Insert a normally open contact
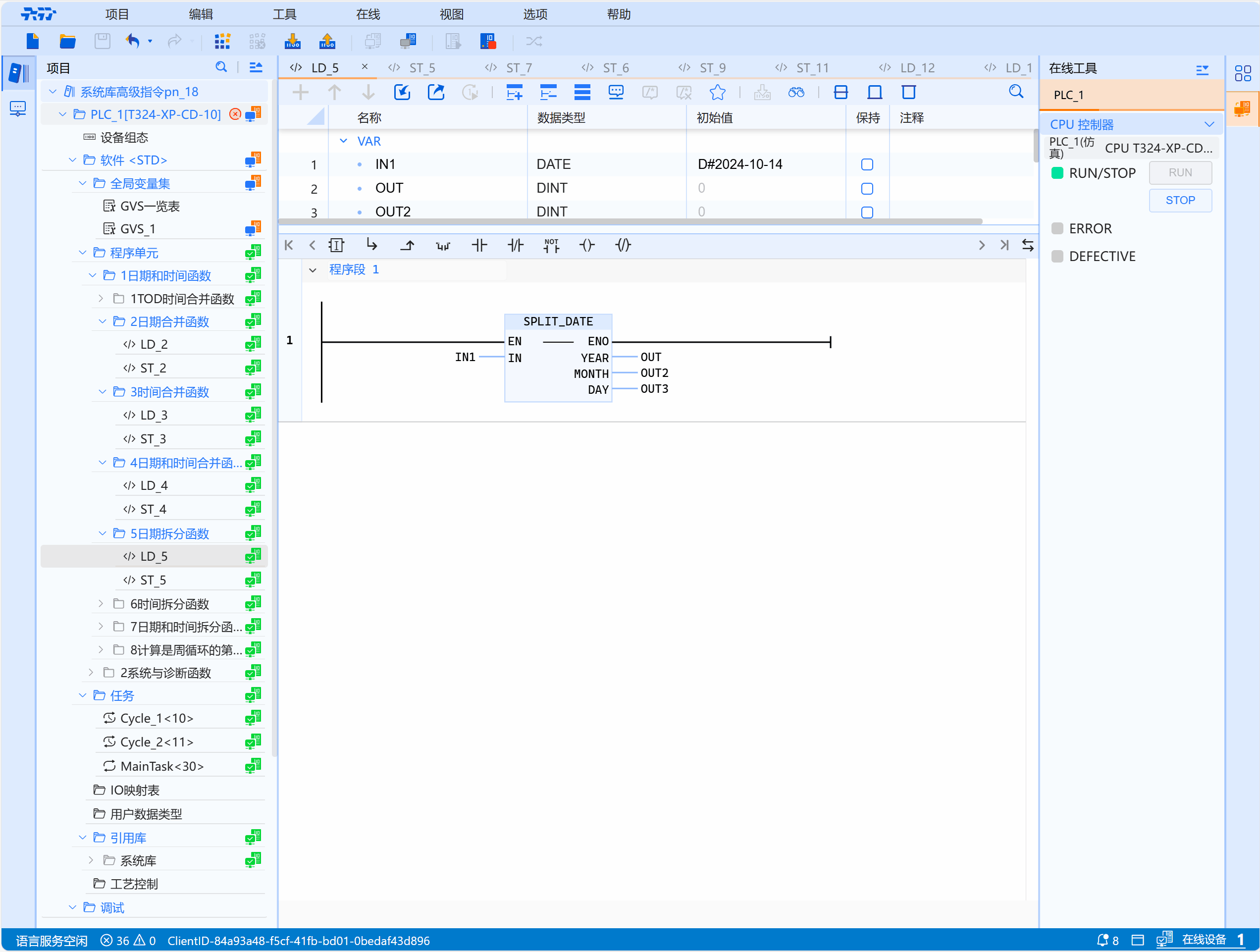This screenshot has height=952, width=1260. (479, 246)
